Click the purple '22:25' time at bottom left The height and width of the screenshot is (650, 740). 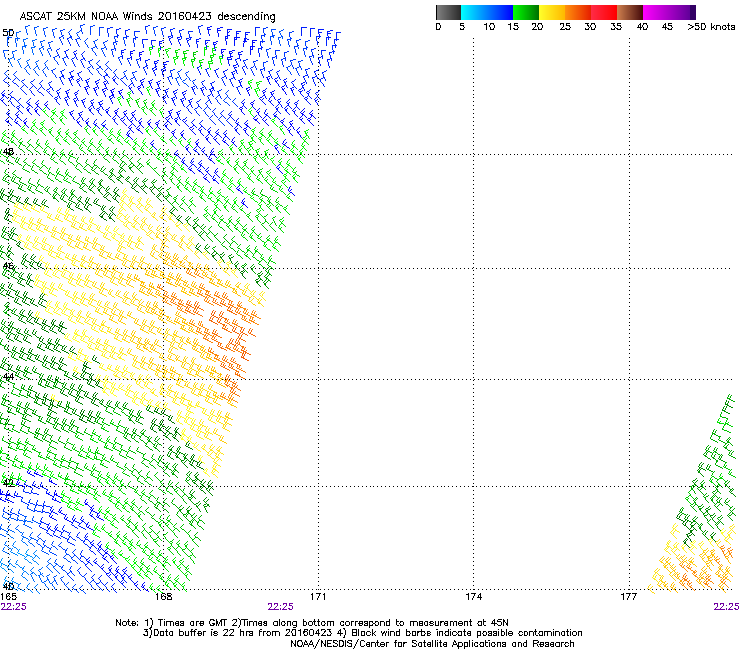coord(13,607)
